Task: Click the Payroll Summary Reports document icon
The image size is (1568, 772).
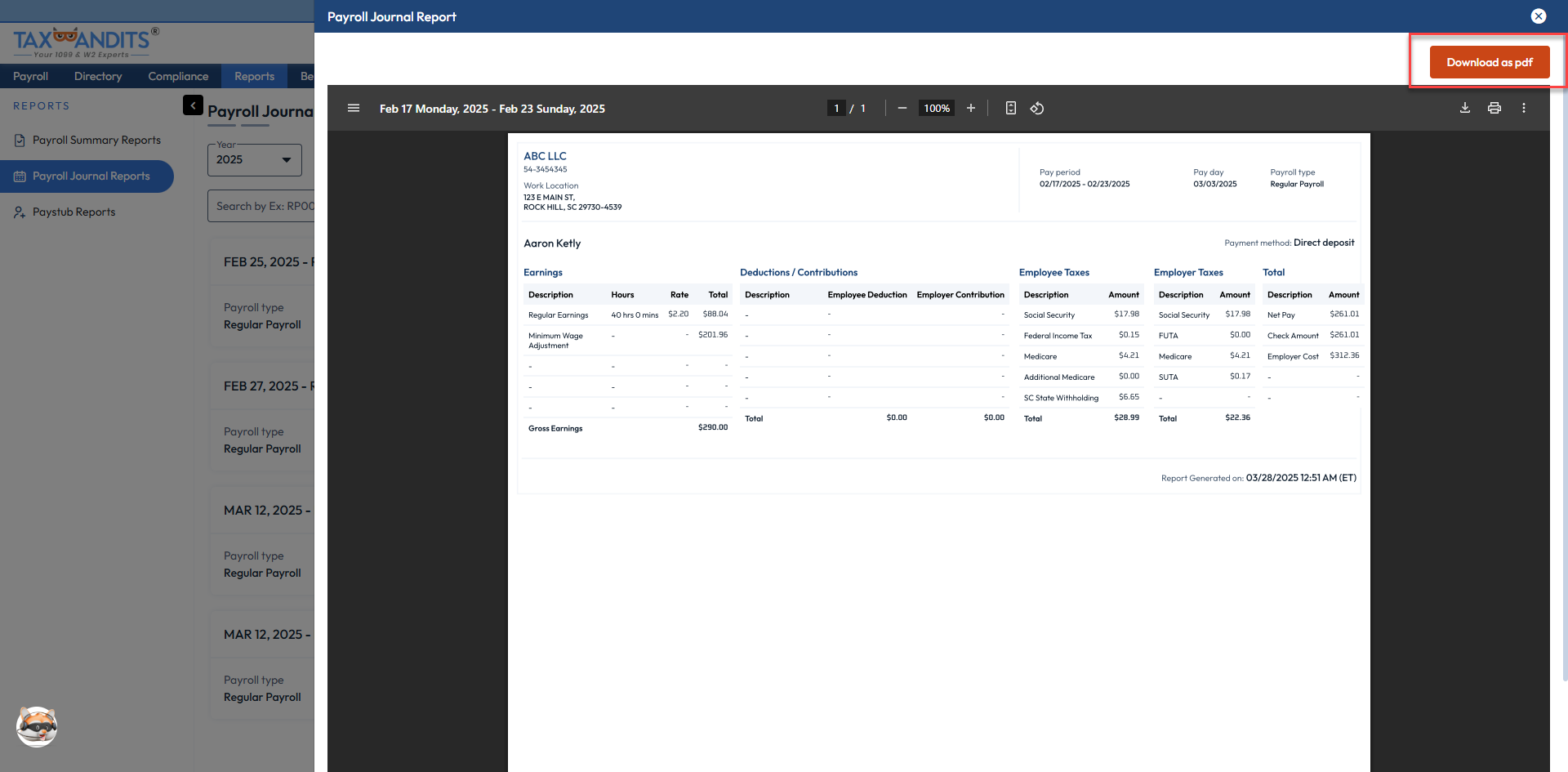Action: 20,141
